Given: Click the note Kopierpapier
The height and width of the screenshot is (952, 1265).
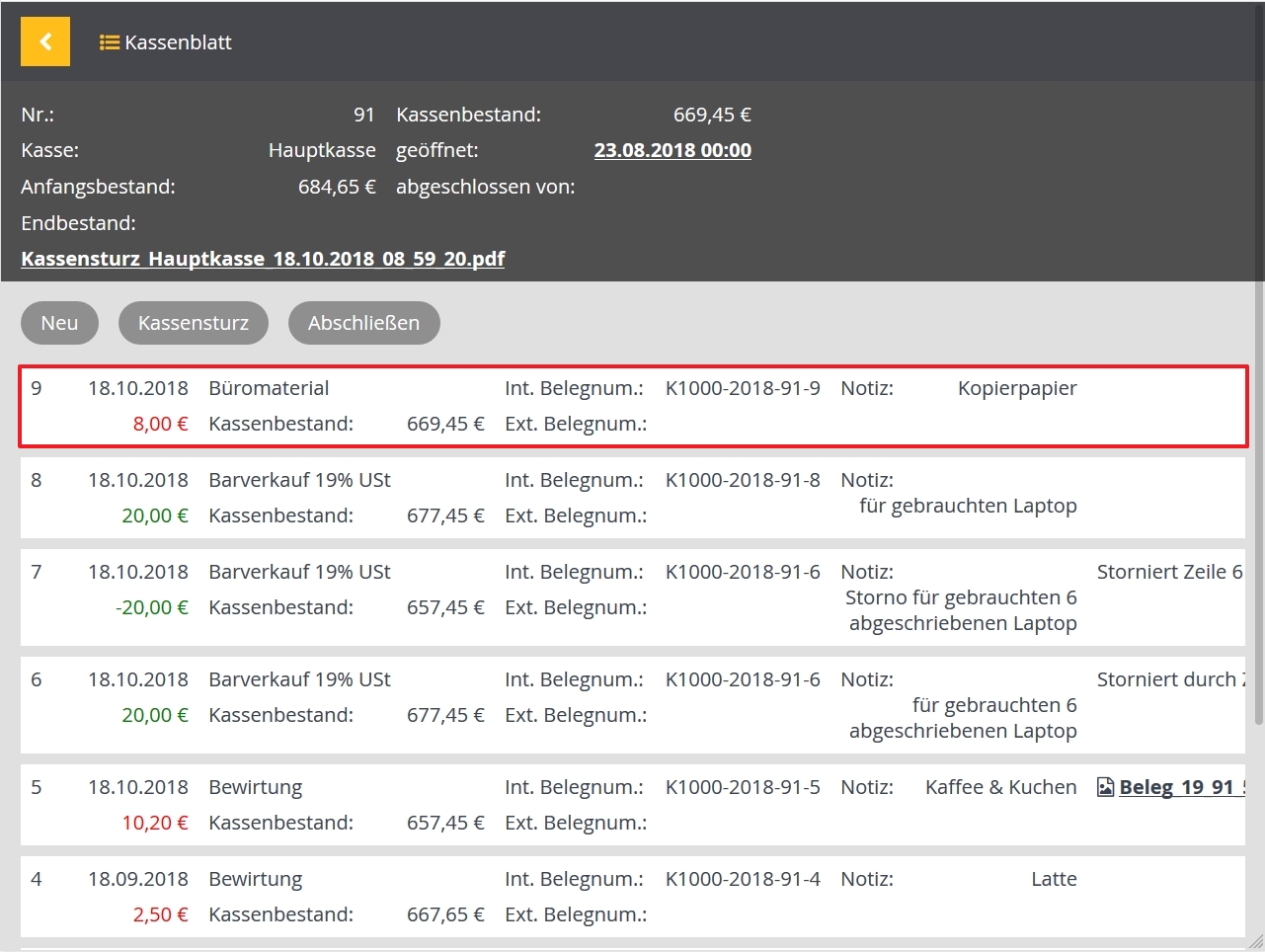Looking at the screenshot, I should [1017, 388].
